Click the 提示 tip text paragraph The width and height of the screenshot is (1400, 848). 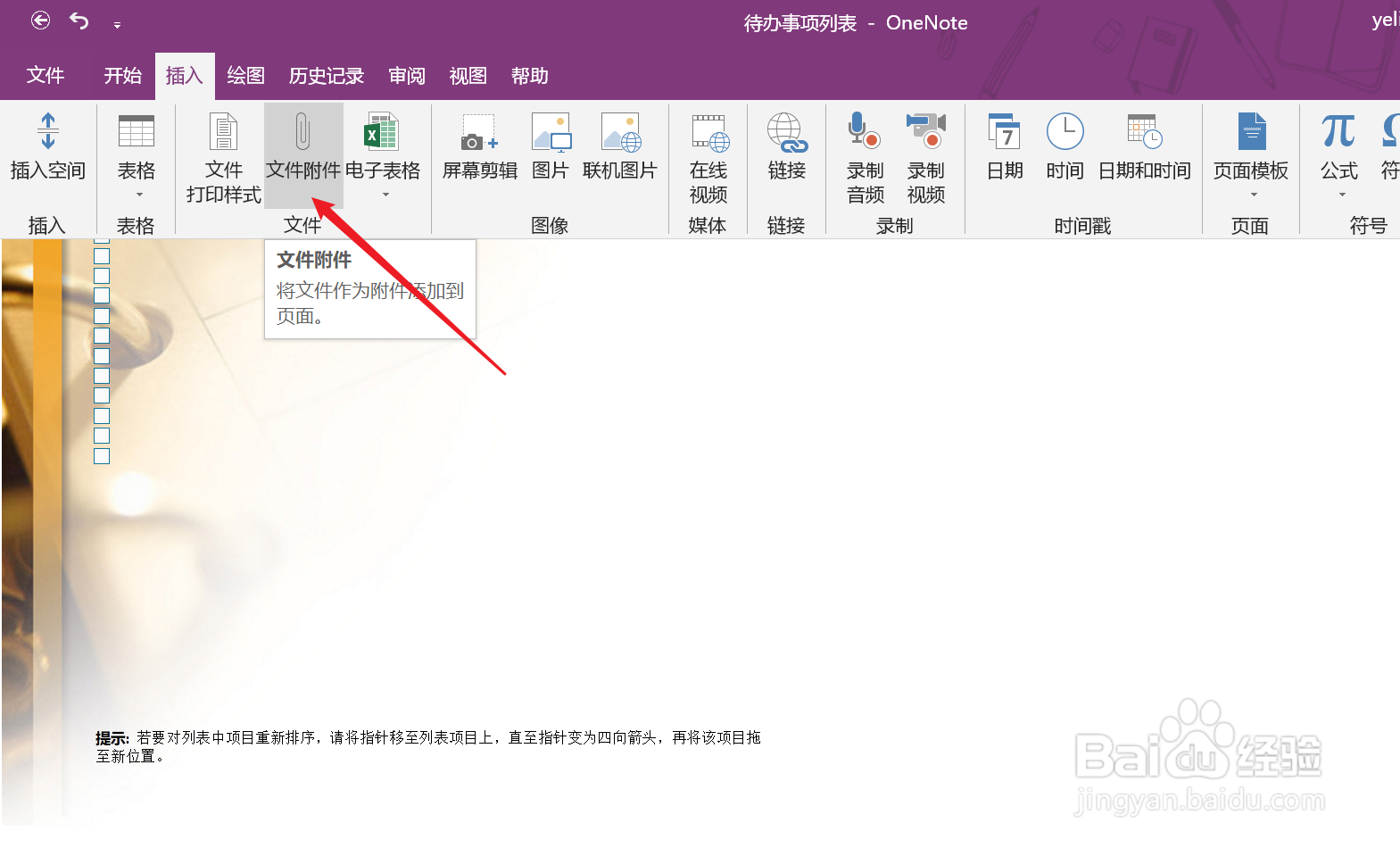click(428, 746)
